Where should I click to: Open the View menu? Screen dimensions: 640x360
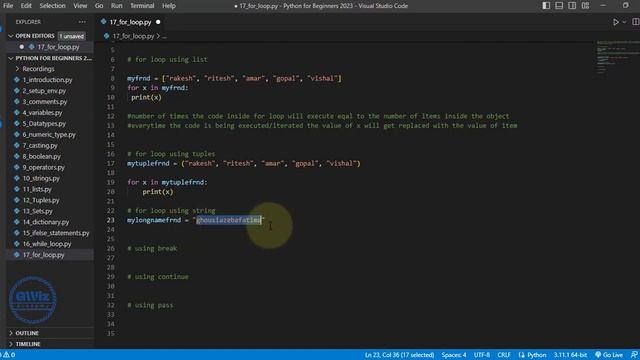[80, 6]
